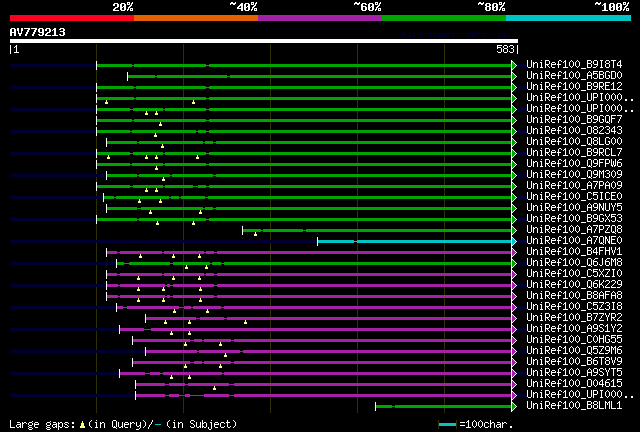Select the UniRef100_B9GX53 label
Viewport: 640px width, 432px height.
574,218
